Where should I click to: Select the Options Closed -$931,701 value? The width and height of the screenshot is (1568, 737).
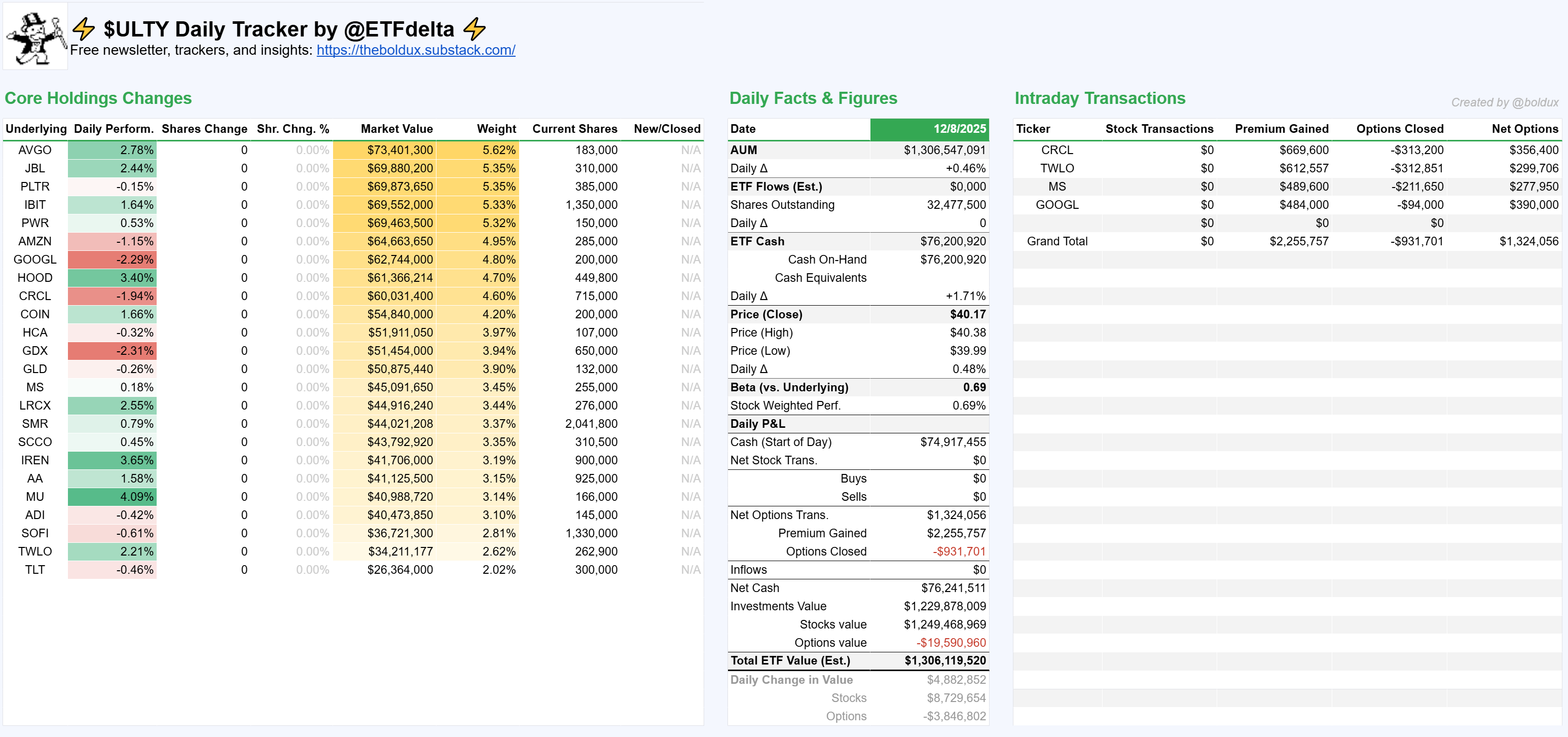click(x=959, y=551)
